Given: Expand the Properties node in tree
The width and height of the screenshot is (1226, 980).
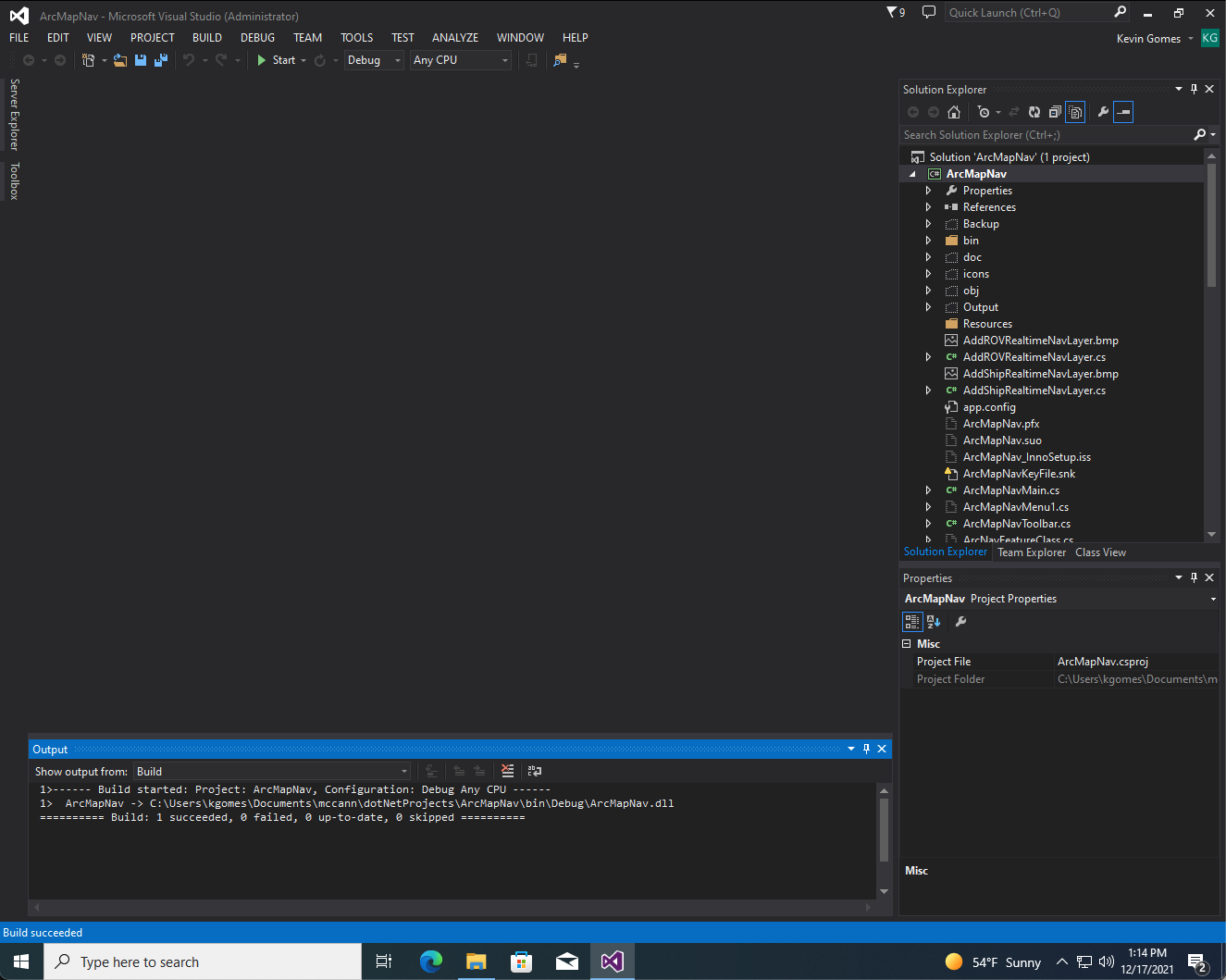Looking at the screenshot, I should coord(928,191).
